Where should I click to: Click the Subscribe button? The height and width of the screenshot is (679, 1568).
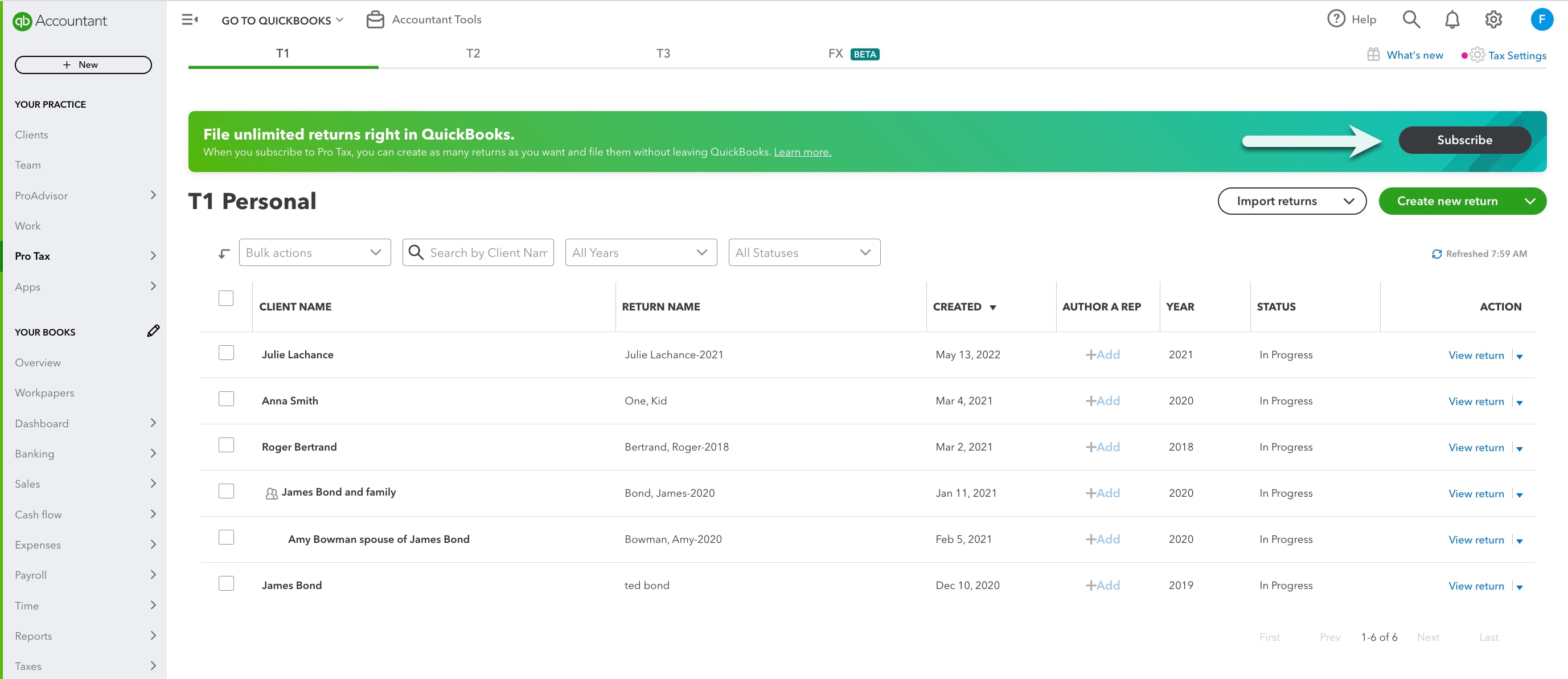1464,140
